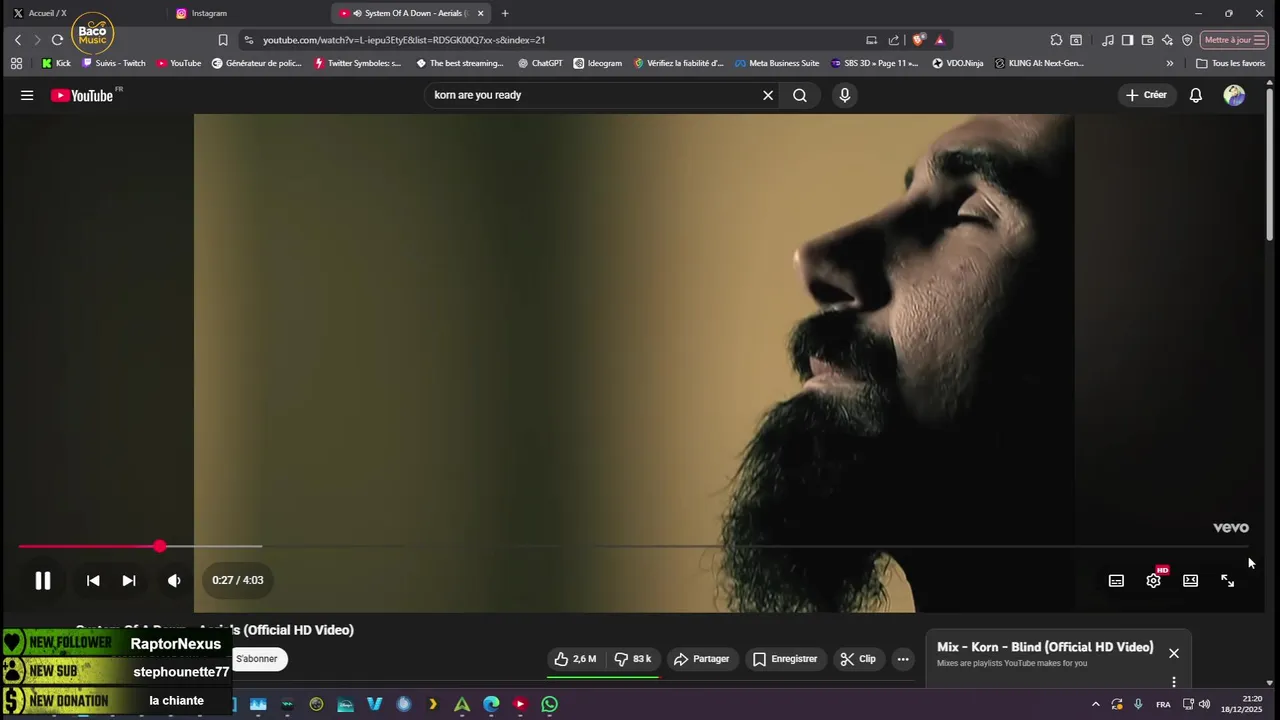Open the VDO.Ninja bookmark

point(958,63)
